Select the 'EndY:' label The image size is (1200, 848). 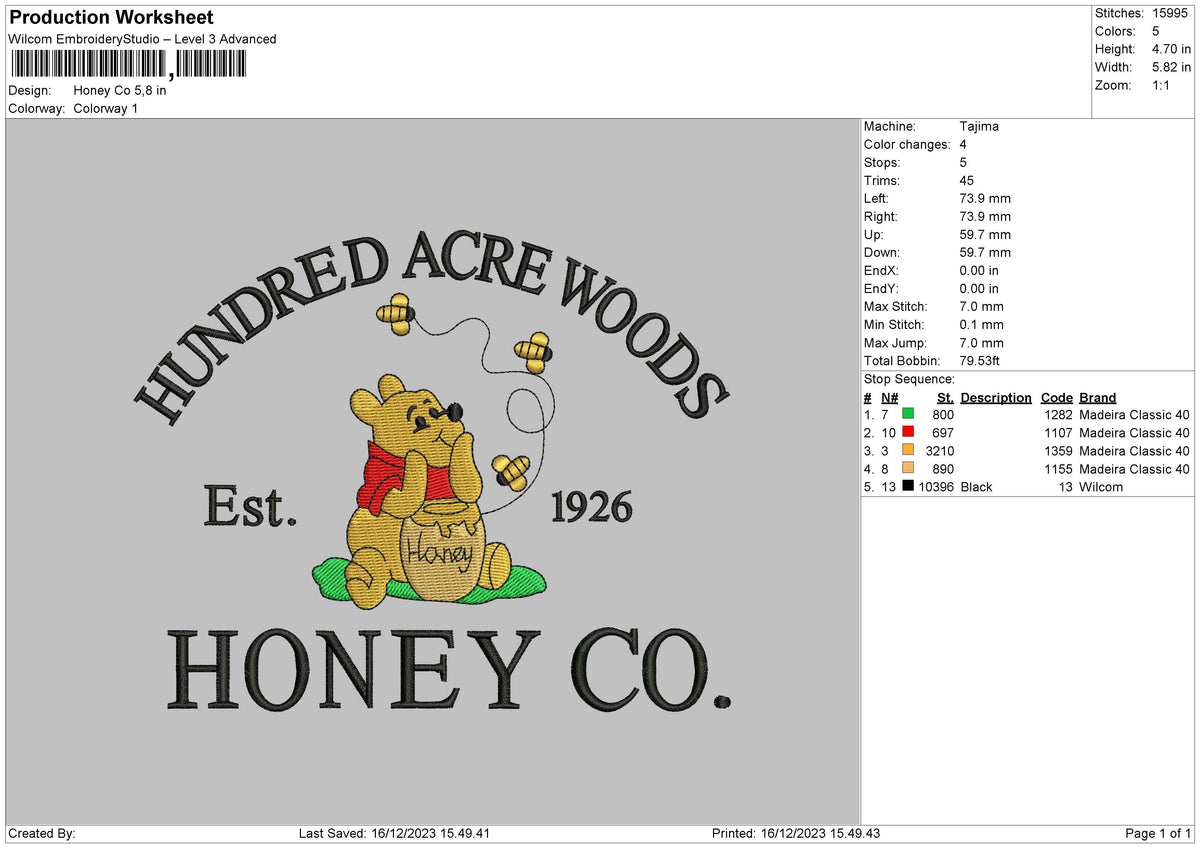tap(881, 288)
